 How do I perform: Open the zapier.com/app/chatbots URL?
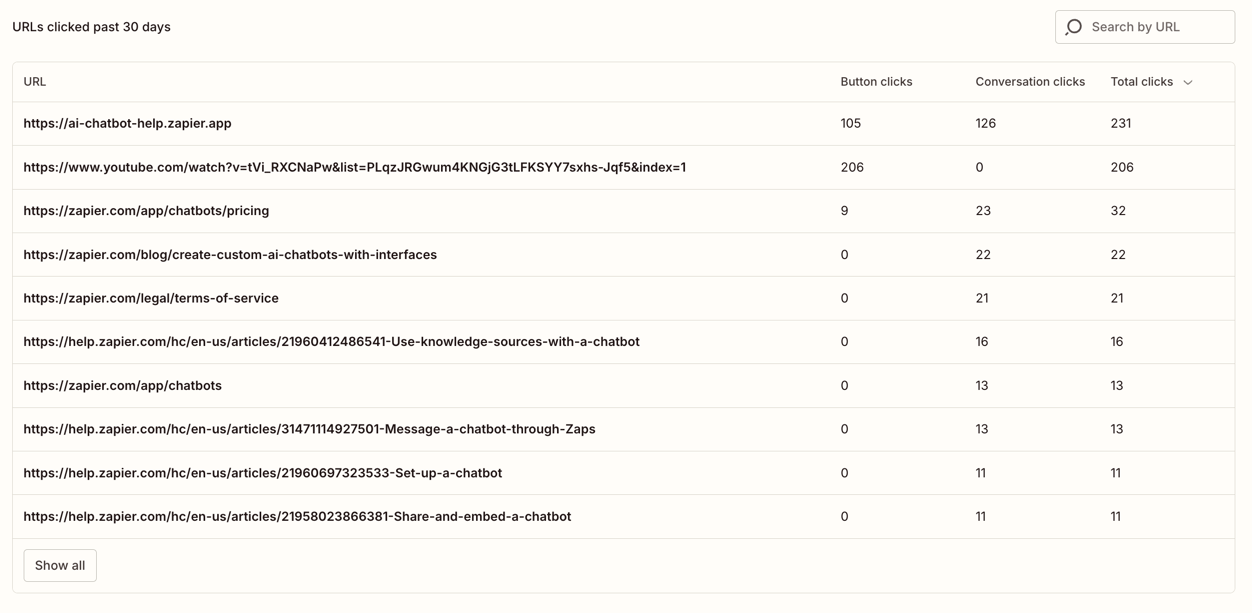[x=122, y=386]
